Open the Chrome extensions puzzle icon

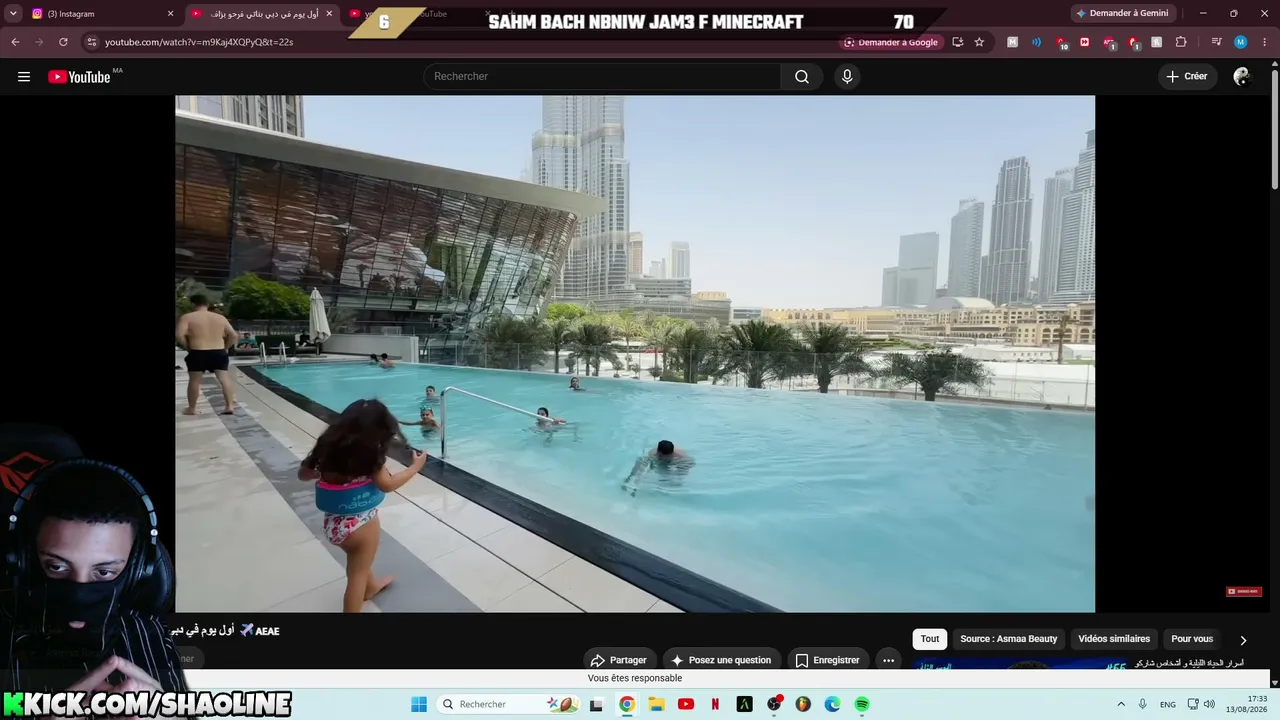pos(1181,42)
